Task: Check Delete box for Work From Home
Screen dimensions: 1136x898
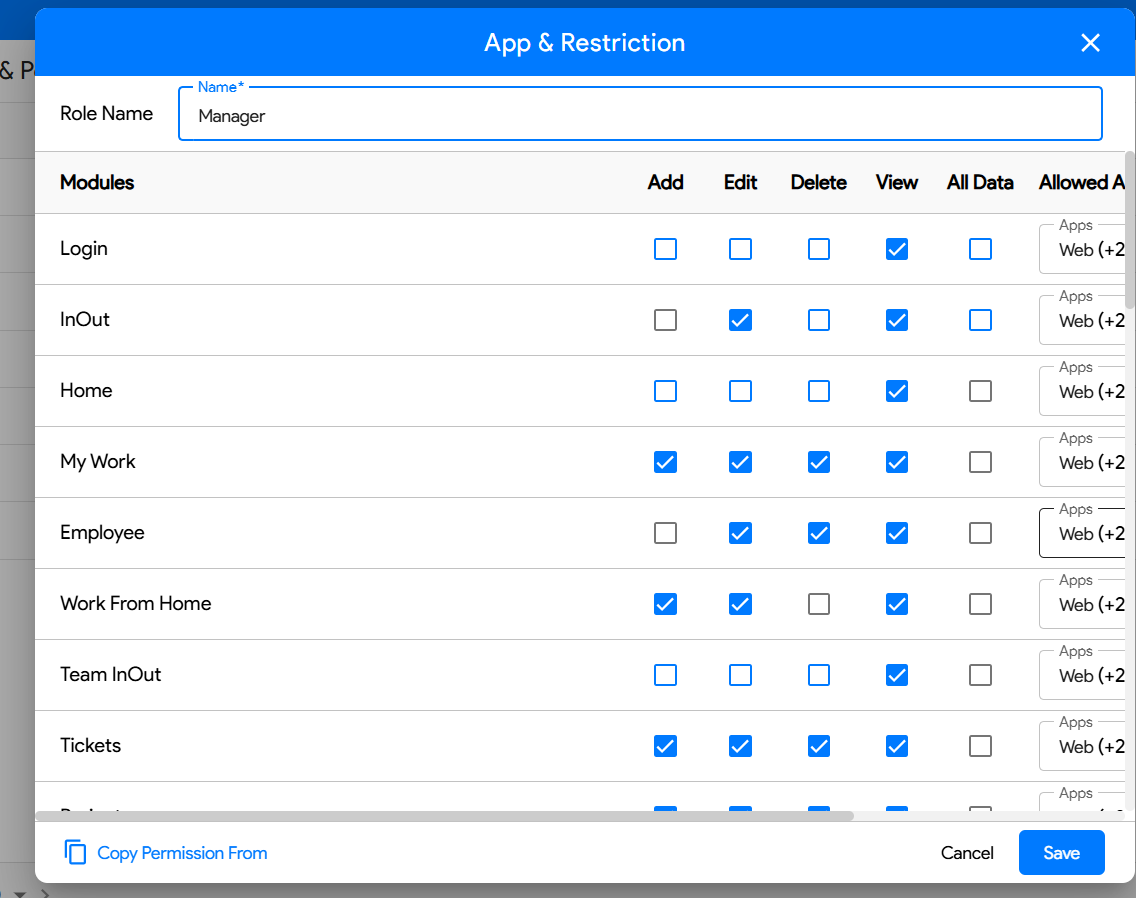Action: [x=818, y=604]
